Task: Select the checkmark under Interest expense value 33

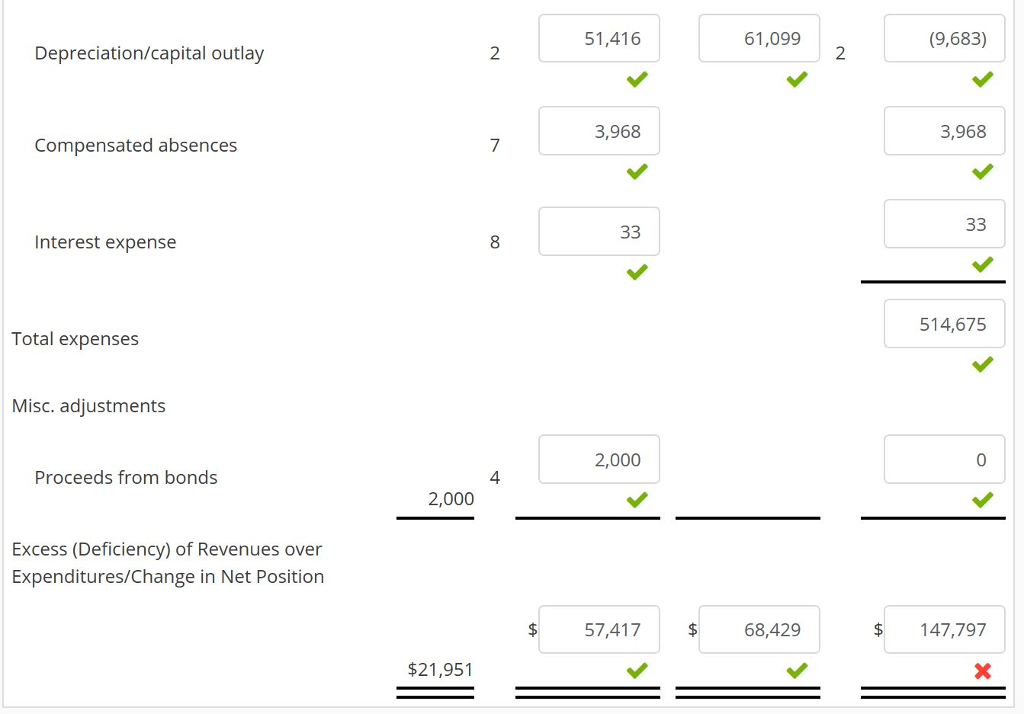Action: 636,270
